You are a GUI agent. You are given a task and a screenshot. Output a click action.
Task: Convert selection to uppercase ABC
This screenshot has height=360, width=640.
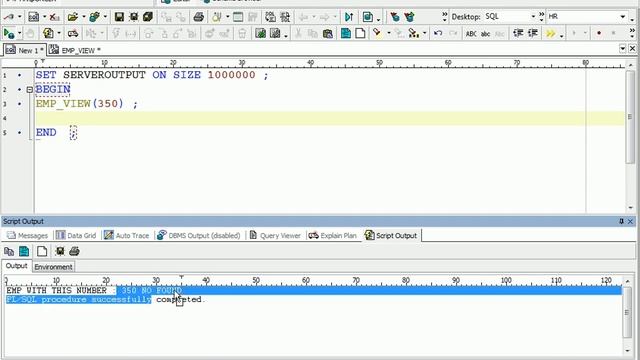click(x=471, y=33)
